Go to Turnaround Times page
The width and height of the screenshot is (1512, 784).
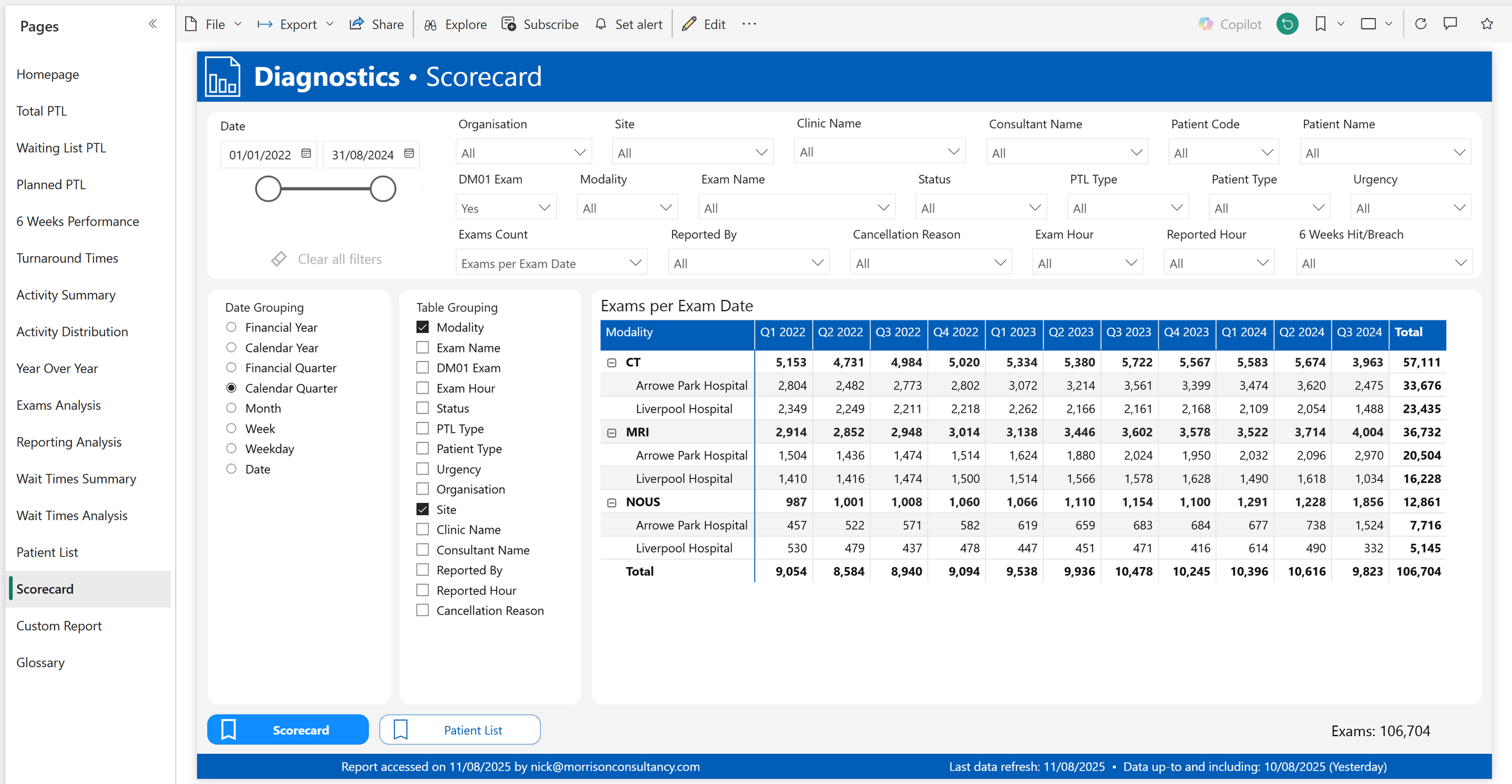point(67,258)
